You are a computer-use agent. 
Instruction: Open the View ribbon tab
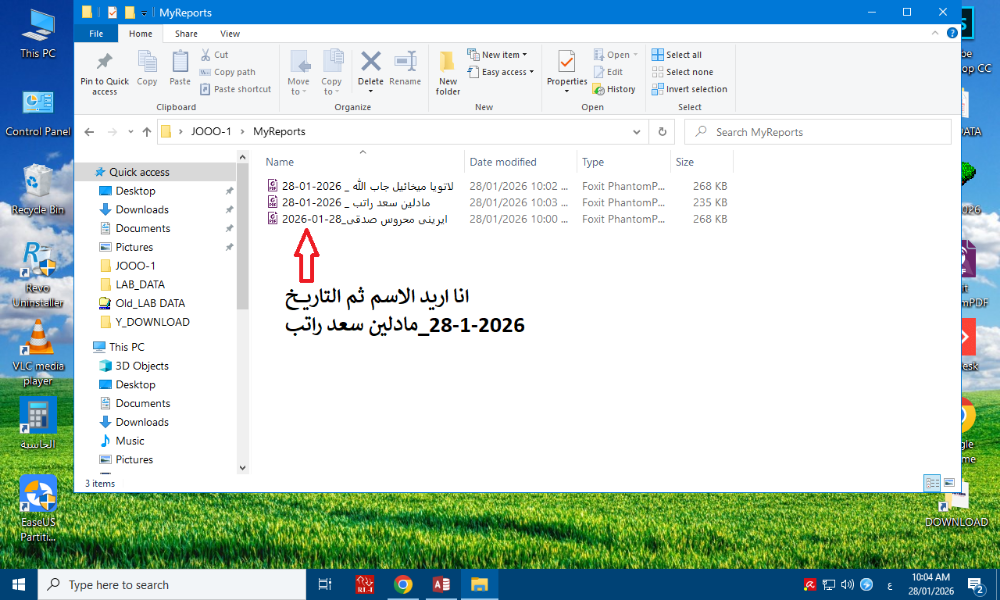(229, 33)
